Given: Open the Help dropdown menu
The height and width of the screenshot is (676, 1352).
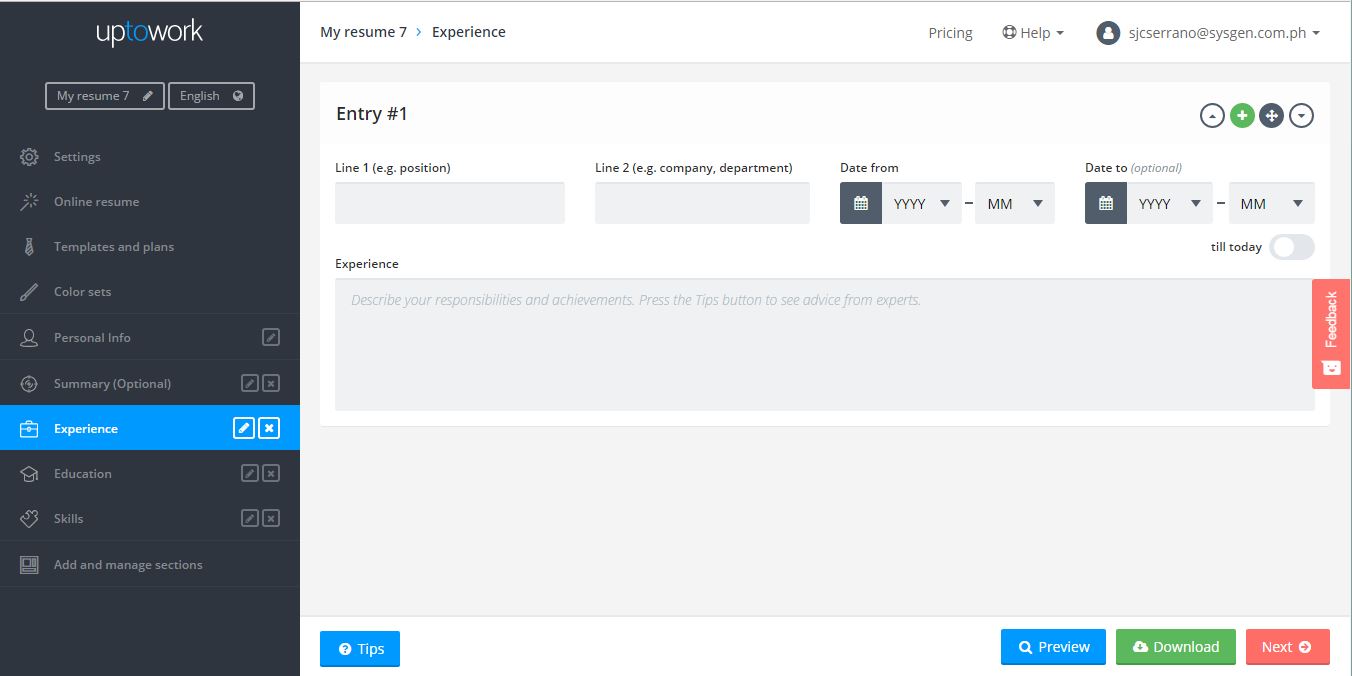Looking at the screenshot, I should pos(1033,33).
